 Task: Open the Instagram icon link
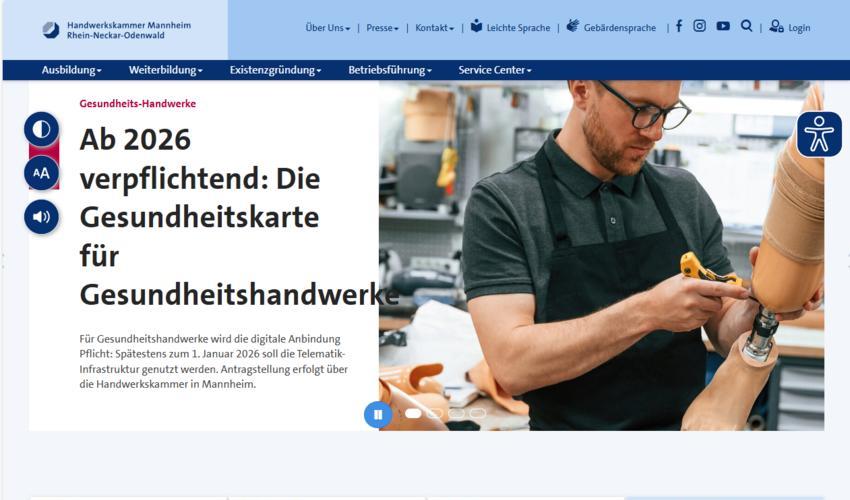[x=699, y=26]
